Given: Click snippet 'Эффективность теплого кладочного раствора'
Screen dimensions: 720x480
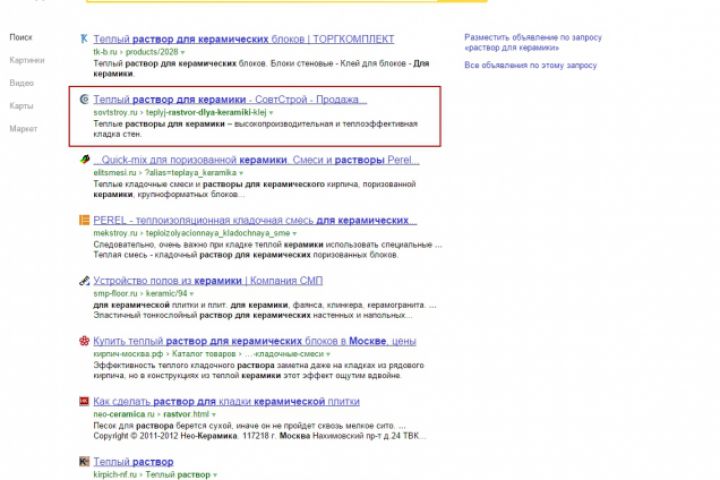Looking at the screenshot, I should 184,365.
